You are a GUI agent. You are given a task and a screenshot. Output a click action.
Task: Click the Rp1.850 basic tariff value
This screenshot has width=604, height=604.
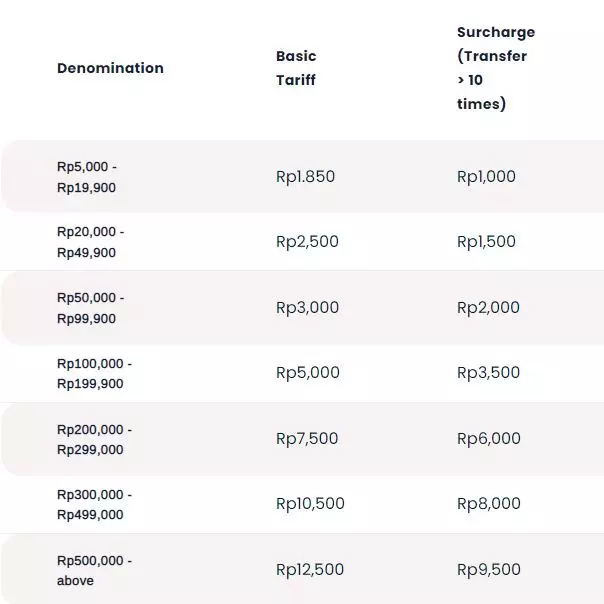(305, 177)
